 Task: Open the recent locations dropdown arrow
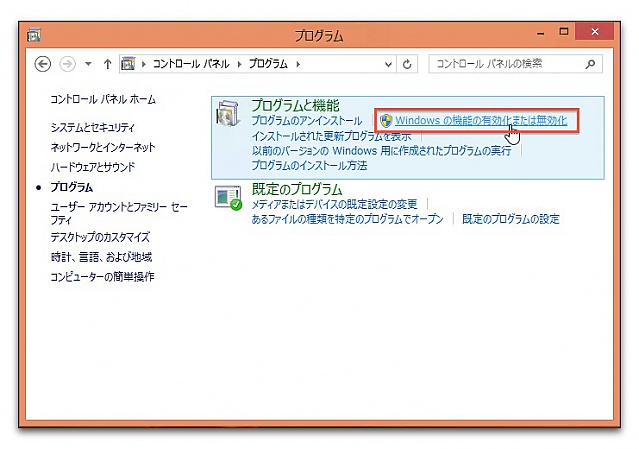tap(88, 64)
